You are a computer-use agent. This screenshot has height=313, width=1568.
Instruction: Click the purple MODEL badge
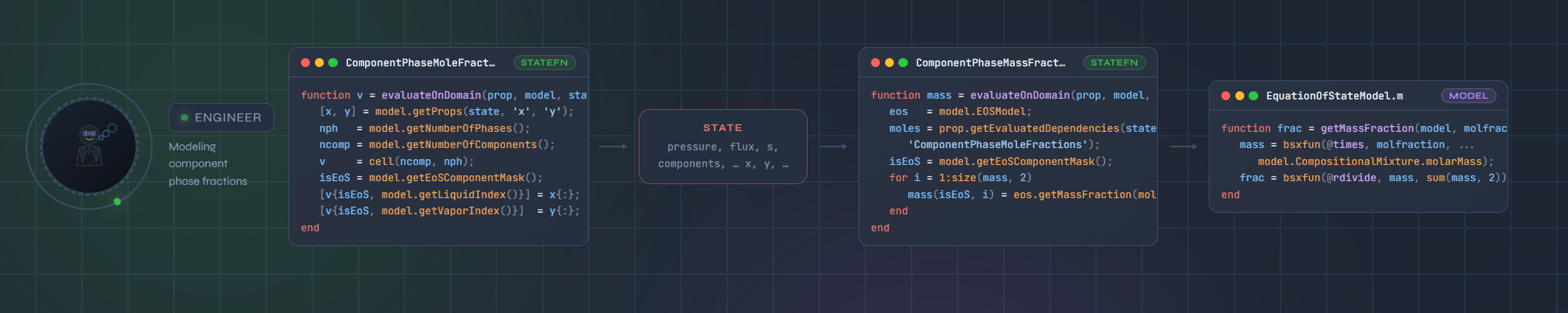point(1468,96)
